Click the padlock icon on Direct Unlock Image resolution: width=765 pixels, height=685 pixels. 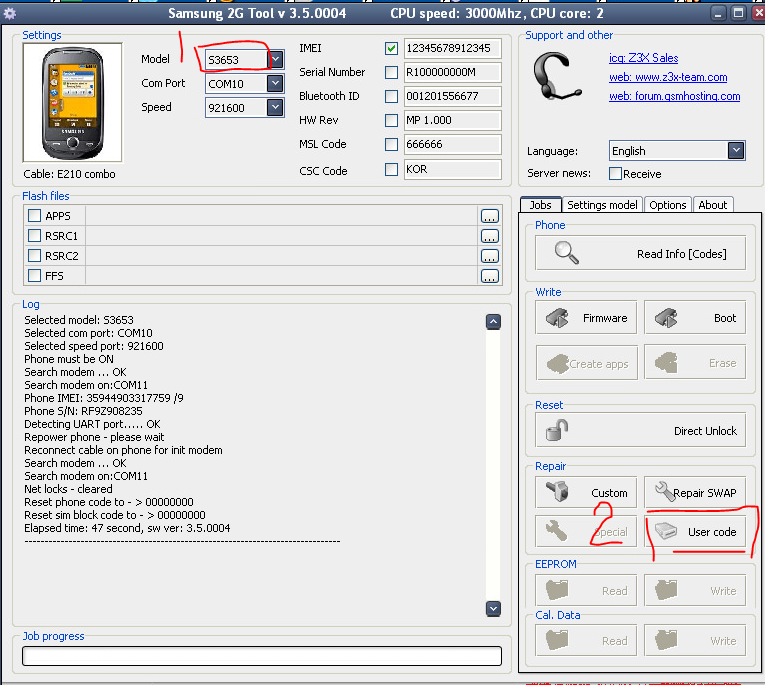click(557, 430)
